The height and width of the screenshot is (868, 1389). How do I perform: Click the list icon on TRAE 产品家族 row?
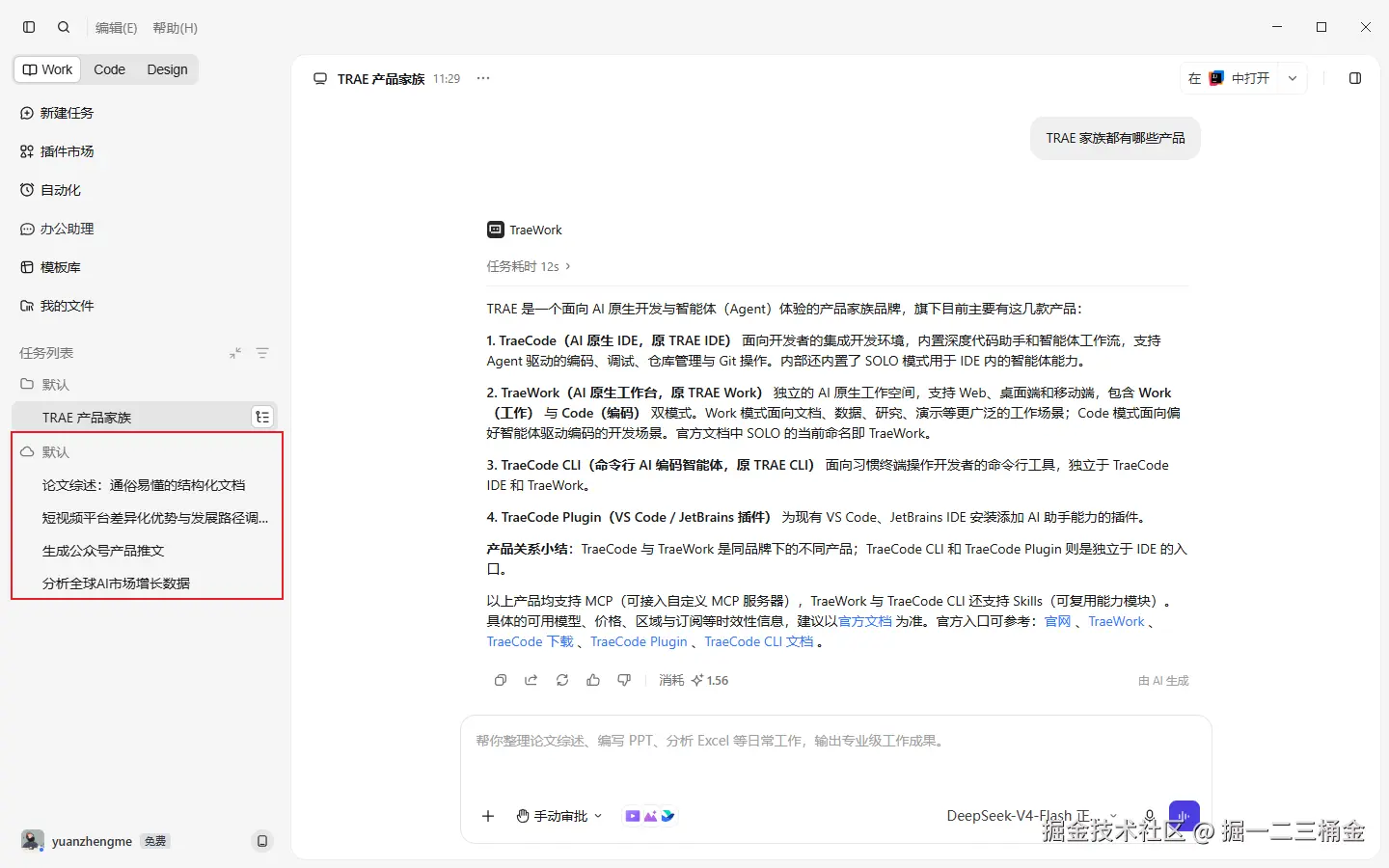[x=262, y=417]
